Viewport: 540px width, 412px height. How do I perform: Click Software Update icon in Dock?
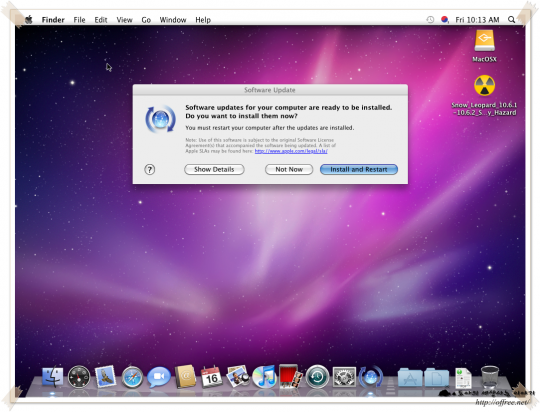[370, 377]
